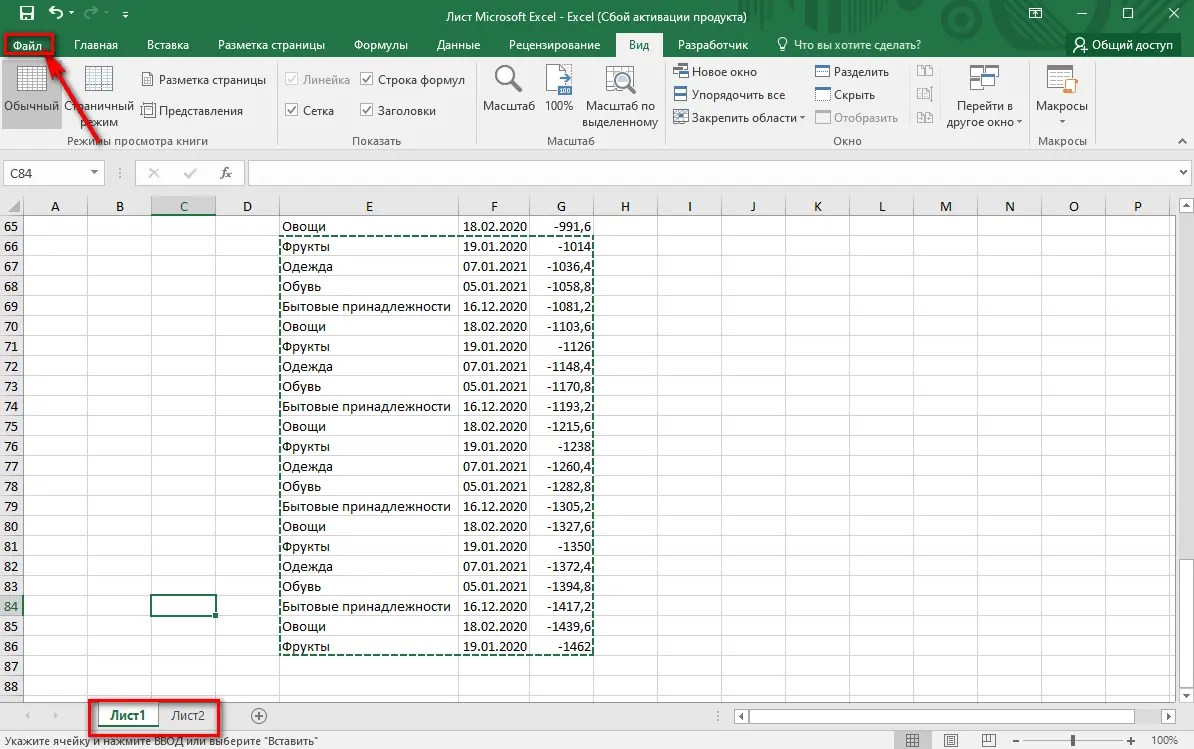Viewport: 1194px width, 749px height.
Task: Switch to the Рецензирование tab
Action: coord(554,45)
